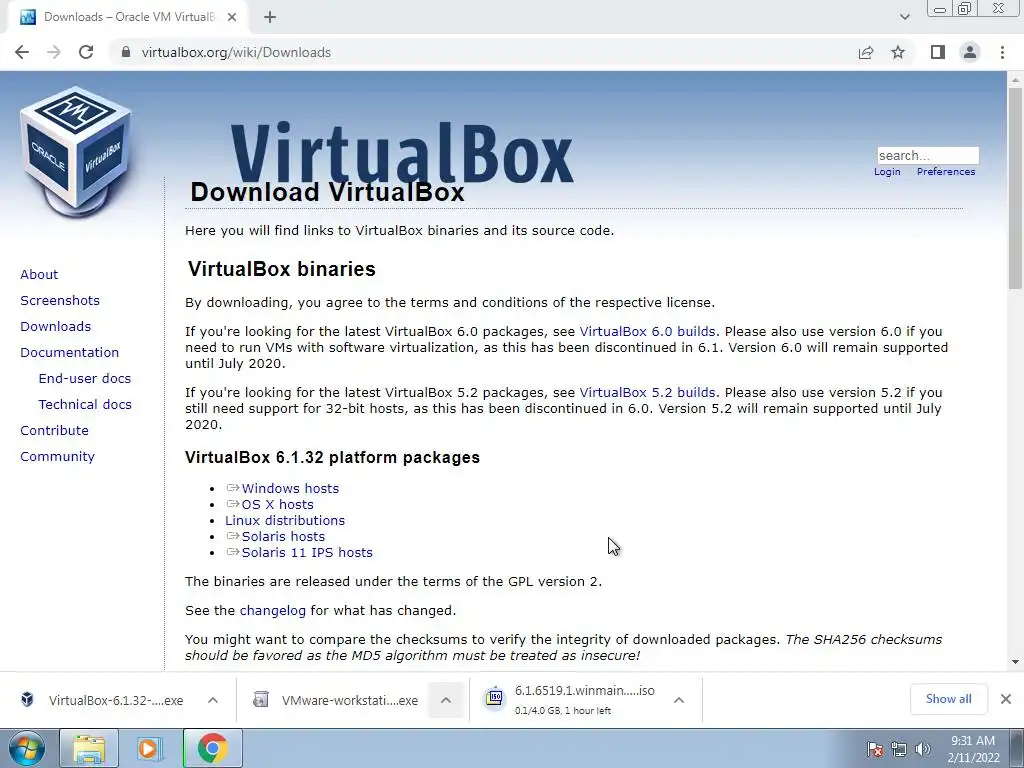Screen dimensions: 1024x768
Task: Open the tab search dropdown arrow
Action: tap(904, 17)
